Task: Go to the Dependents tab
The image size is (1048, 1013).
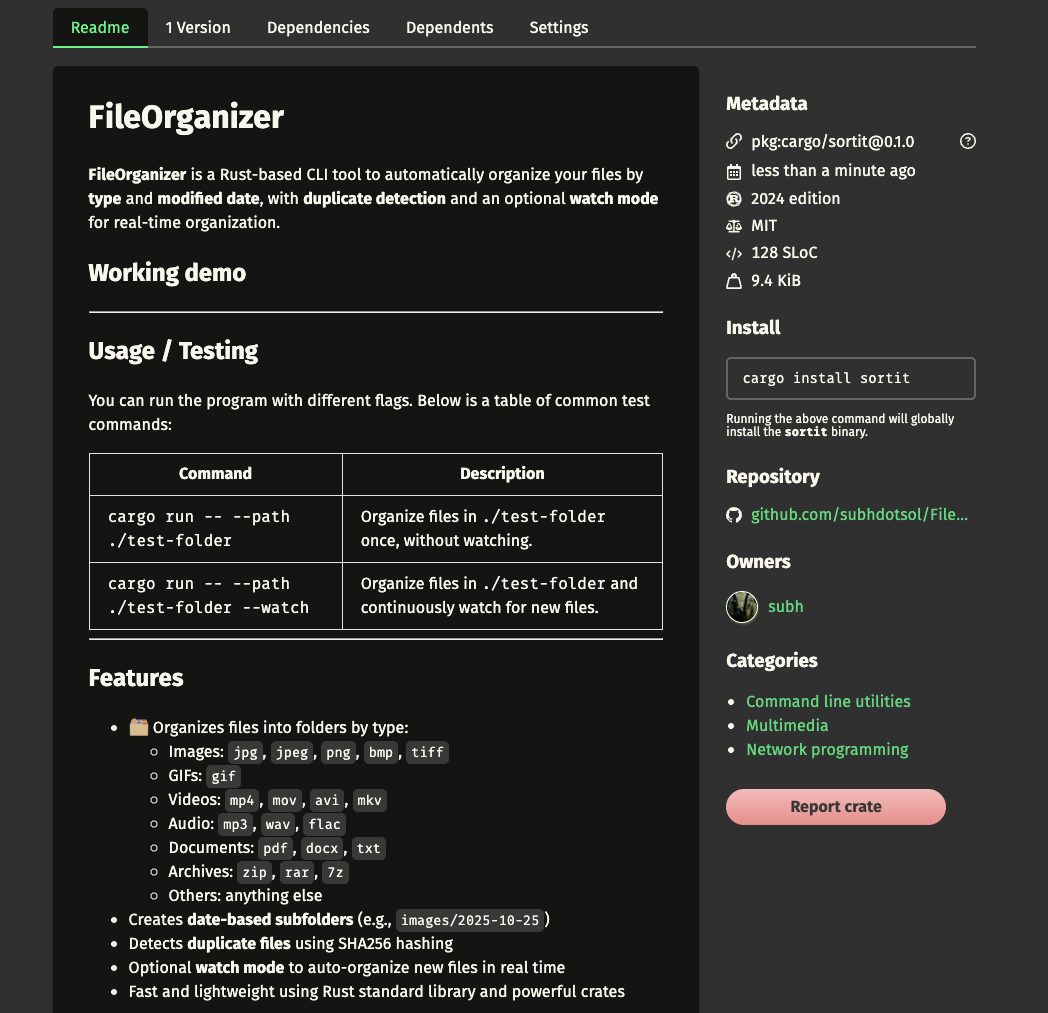Action: 449,28
